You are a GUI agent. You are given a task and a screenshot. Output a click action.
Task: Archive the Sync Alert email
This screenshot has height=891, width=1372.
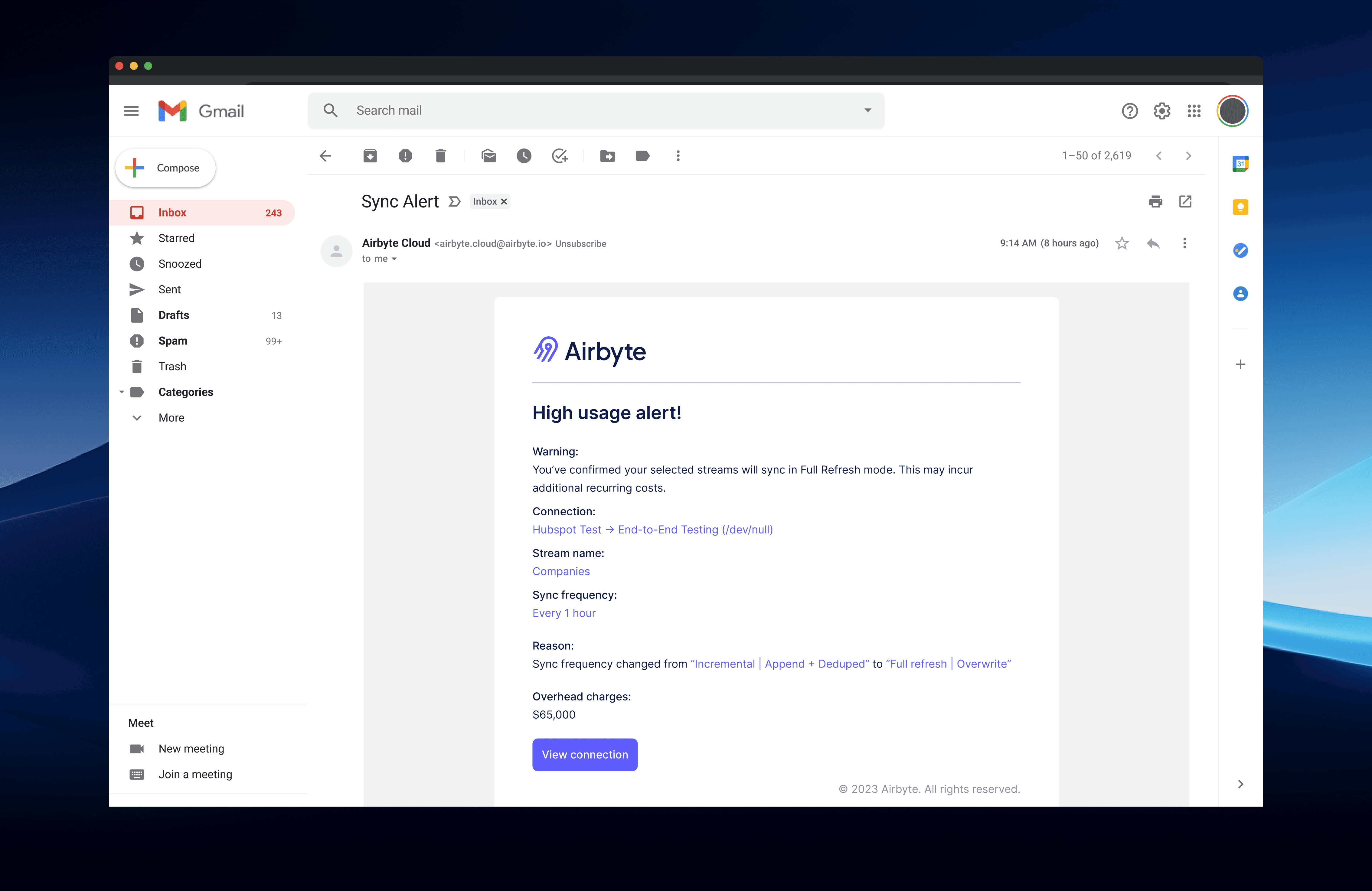[370, 156]
